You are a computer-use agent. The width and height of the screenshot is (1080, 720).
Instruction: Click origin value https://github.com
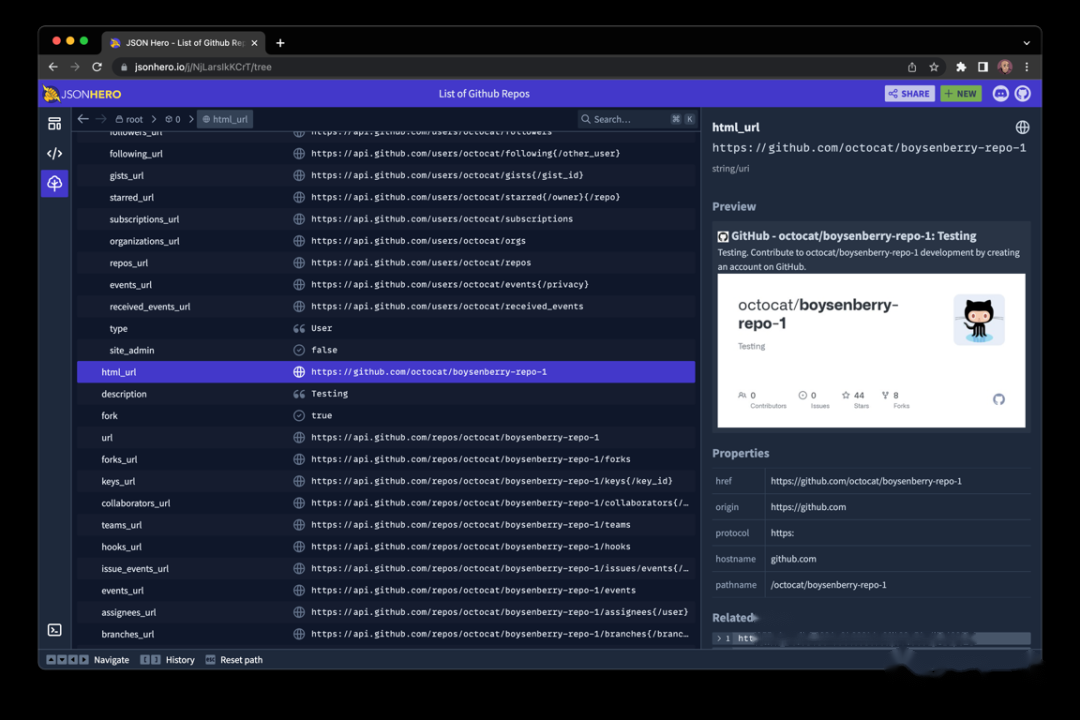[x=808, y=507]
